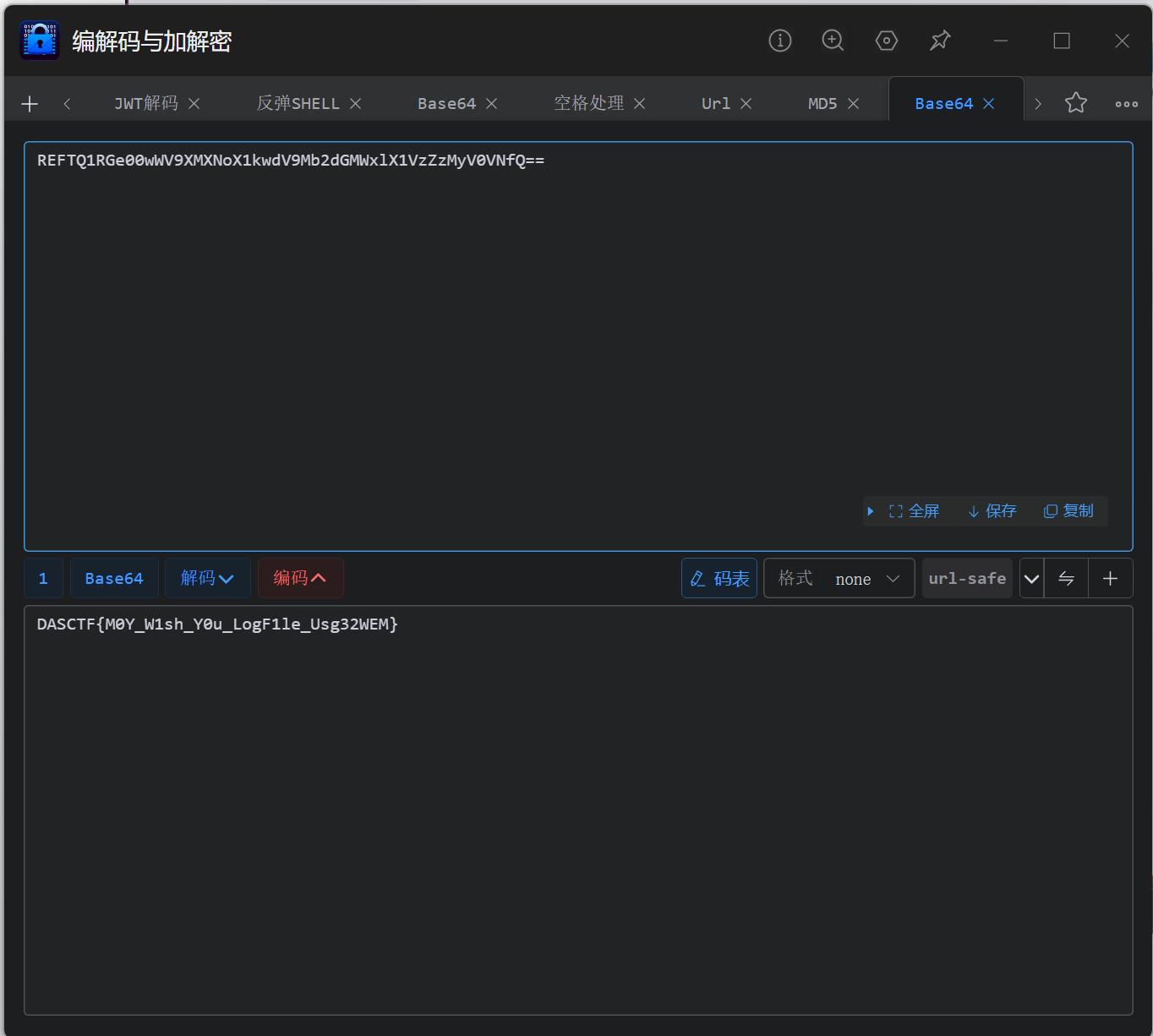Go to previous tabs with left arrow
This screenshot has height=1036, width=1153.
67,104
